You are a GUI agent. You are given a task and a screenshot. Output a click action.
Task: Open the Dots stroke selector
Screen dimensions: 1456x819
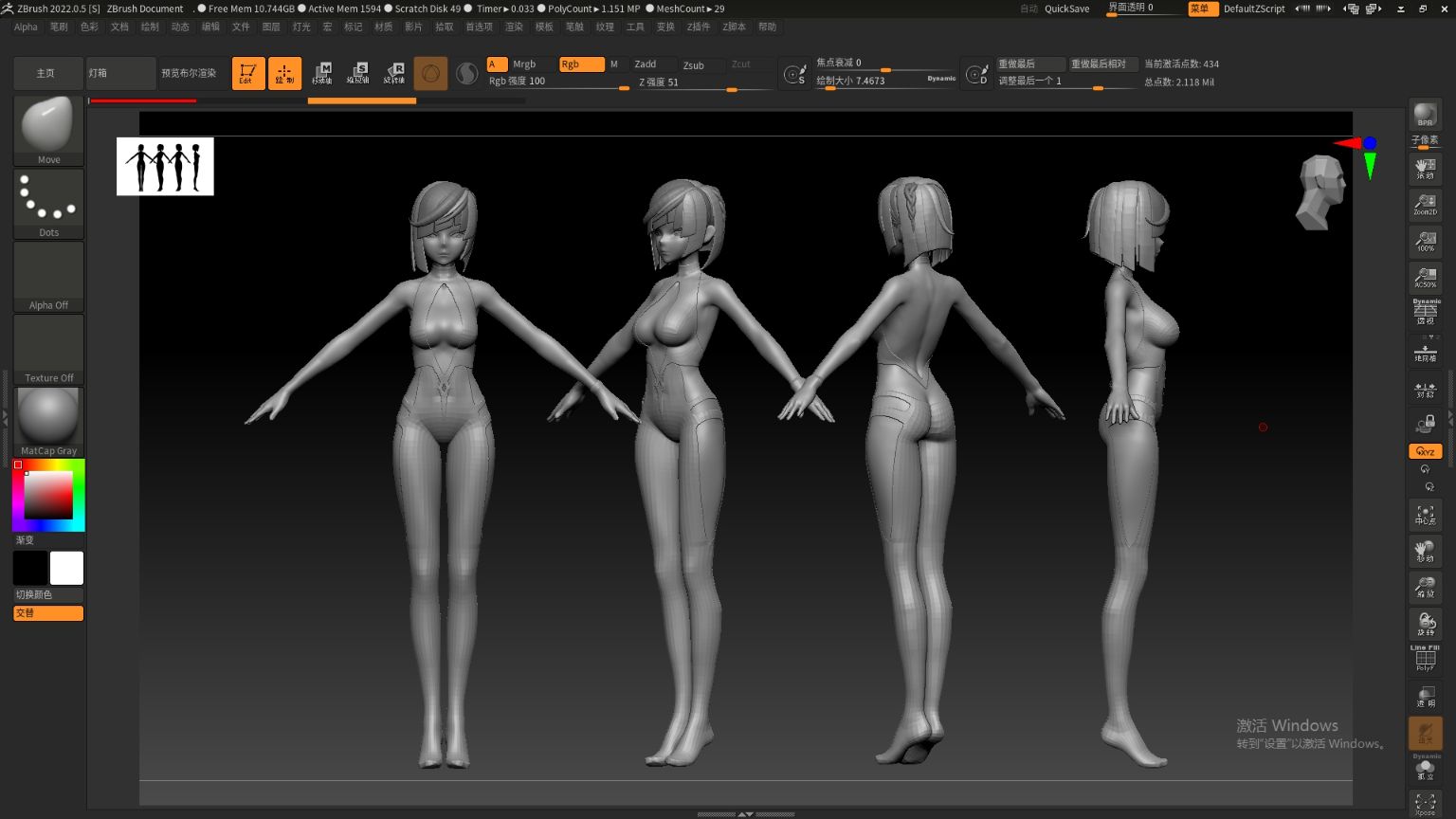coord(48,203)
